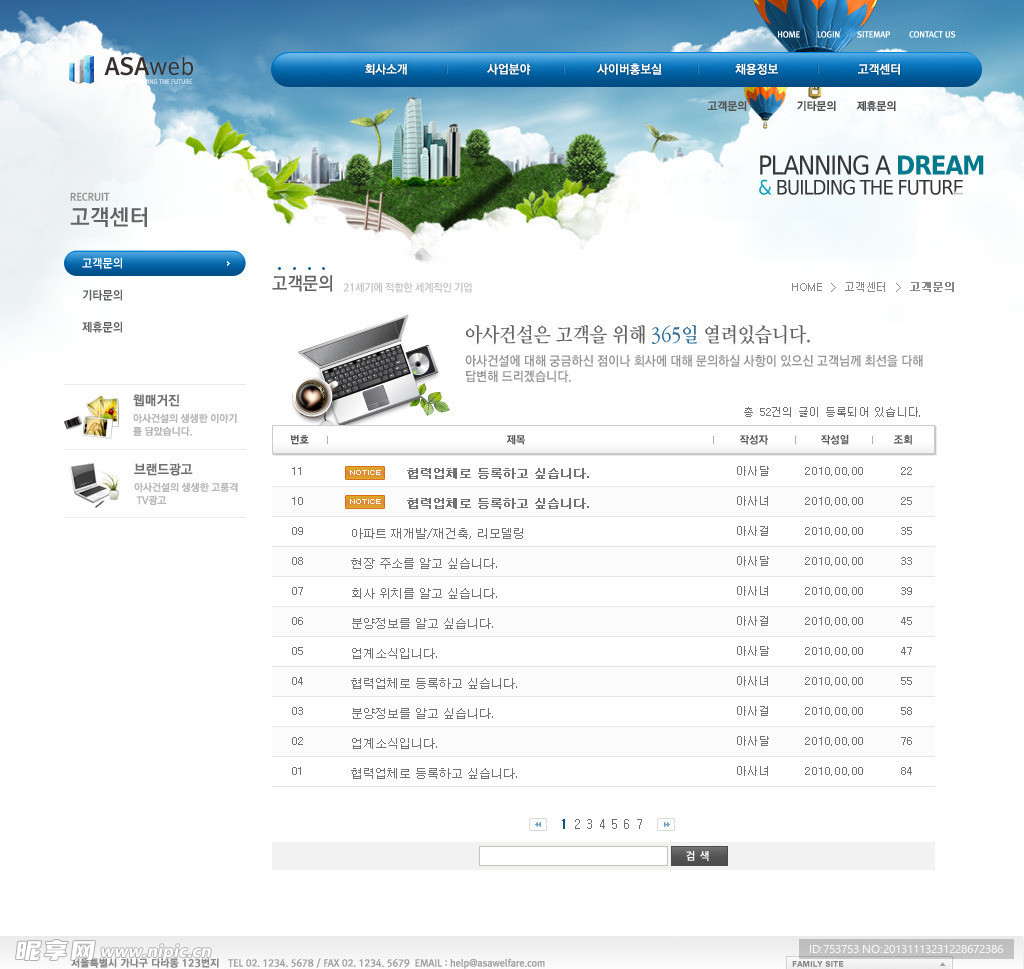The width and height of the screenshot is (1024, 969).
Task: Select current page 1 in pagination
Action: [x=564, y=824]
